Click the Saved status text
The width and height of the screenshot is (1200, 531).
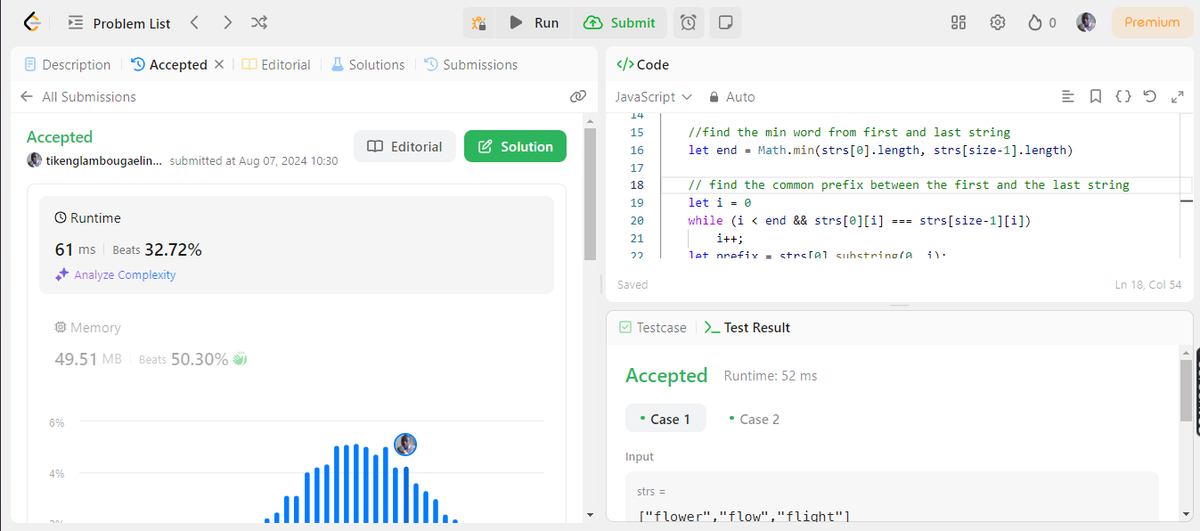click(x=633, y=285)
